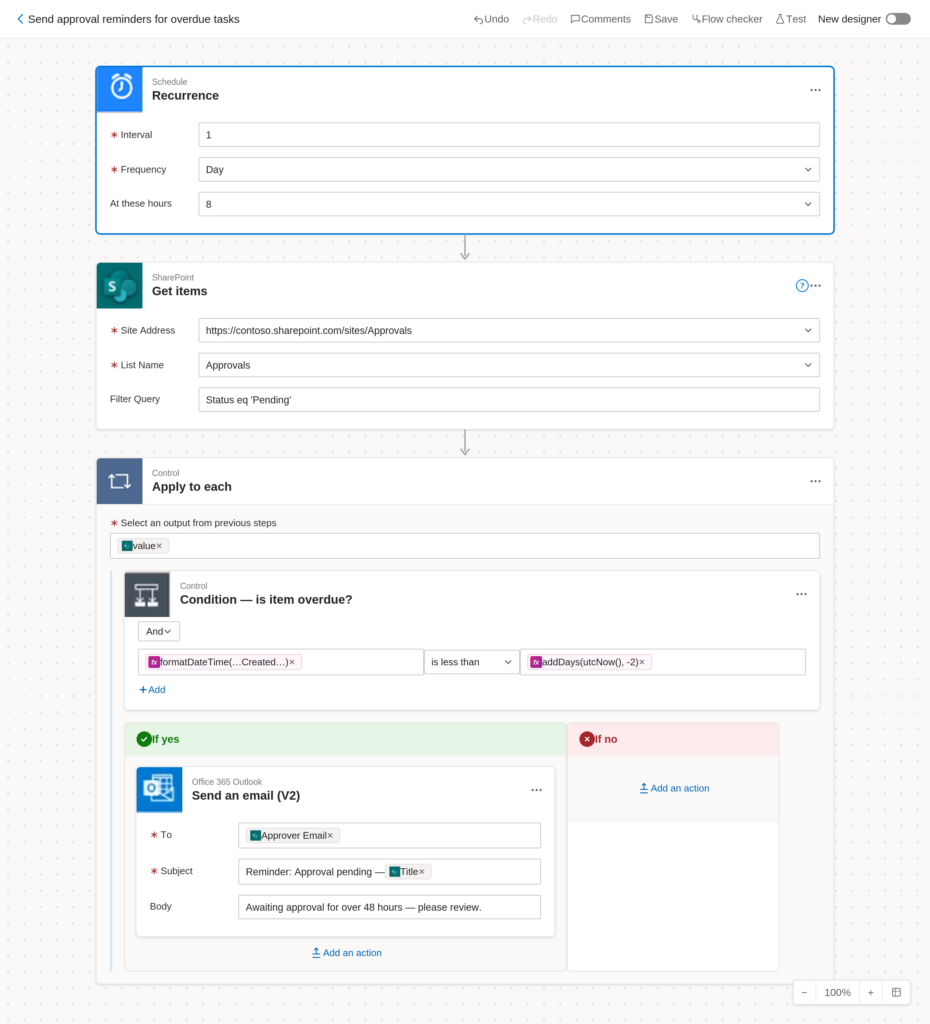
Task: Expand the Frequency dropdown
Action: (x=808, y=169)
